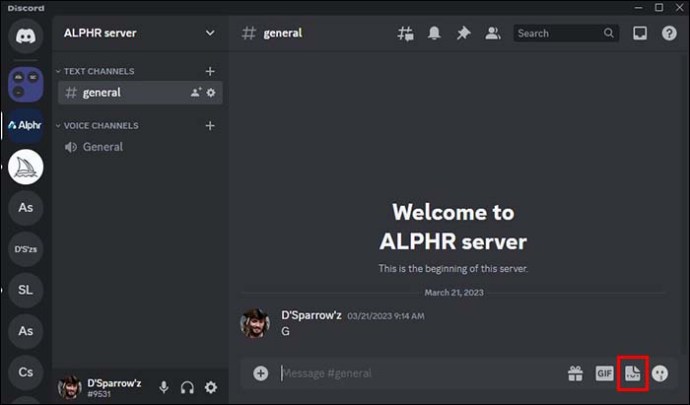Open the emoji picker

(x=660, y=373)
